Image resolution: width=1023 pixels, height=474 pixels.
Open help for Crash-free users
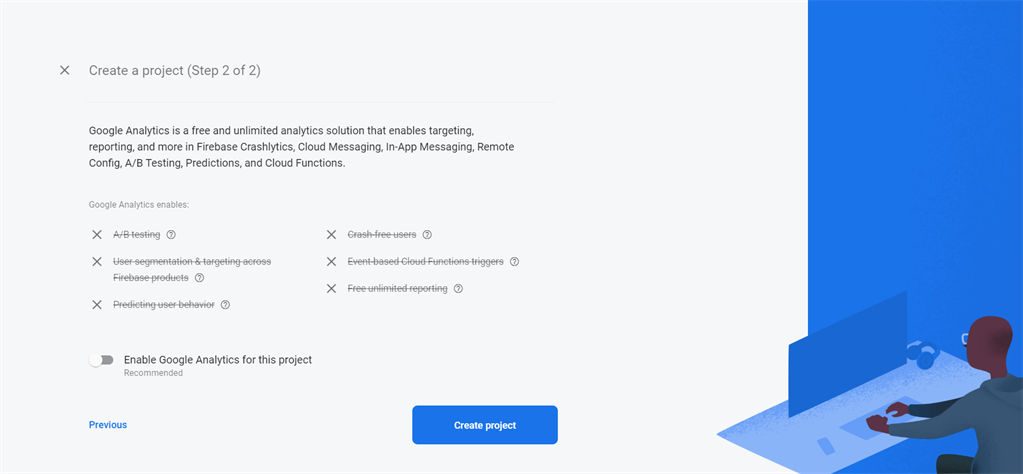(x=427, y=235)
